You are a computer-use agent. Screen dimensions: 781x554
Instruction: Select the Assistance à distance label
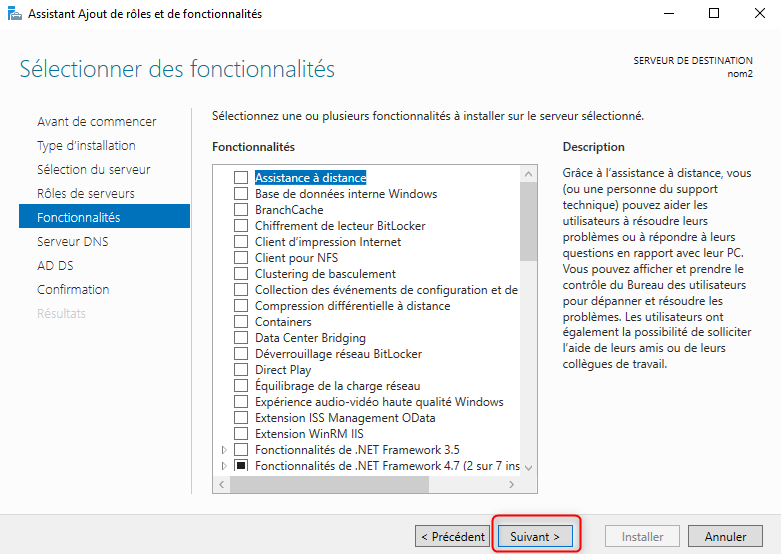(310, 178)
